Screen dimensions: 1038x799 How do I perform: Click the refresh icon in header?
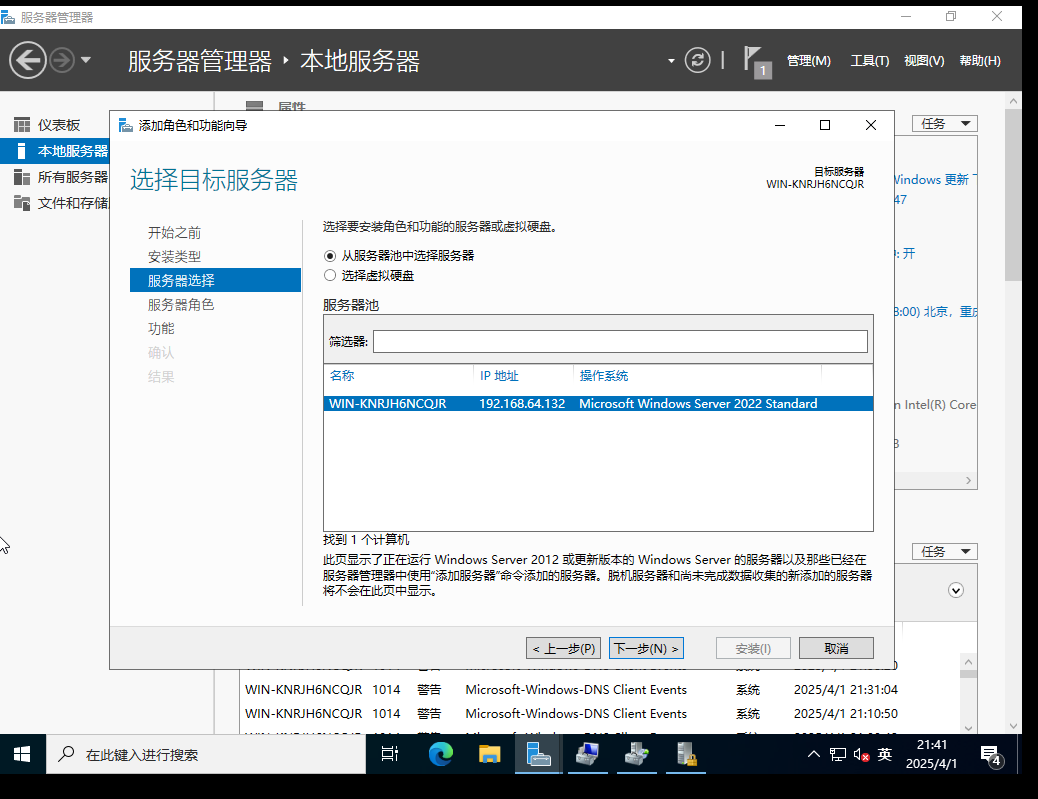[x=697, y=60]
